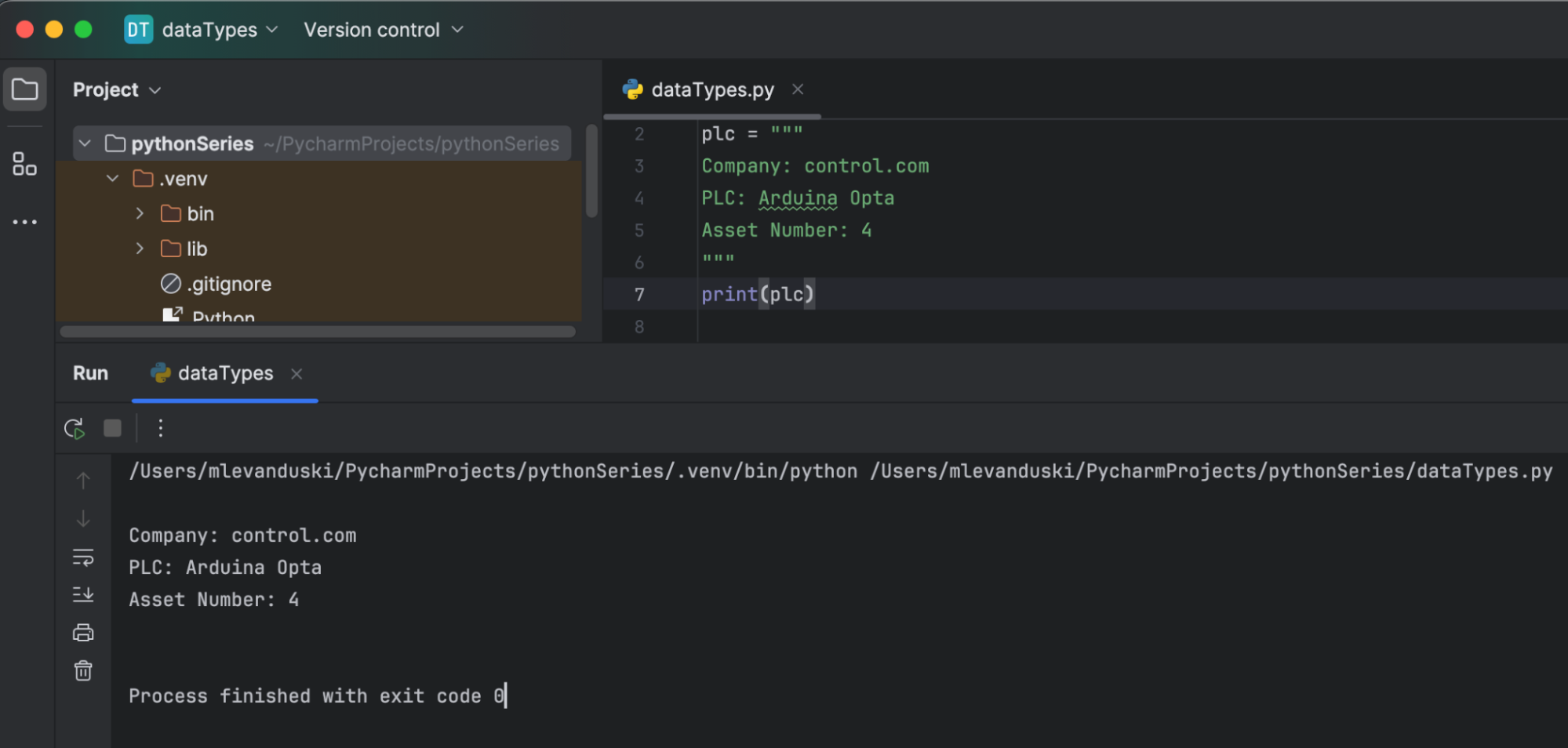Image resolution: width=1568 pixels, height=748 pixels.
Task: Show more tool windows ellipsis
Action: 25,222
